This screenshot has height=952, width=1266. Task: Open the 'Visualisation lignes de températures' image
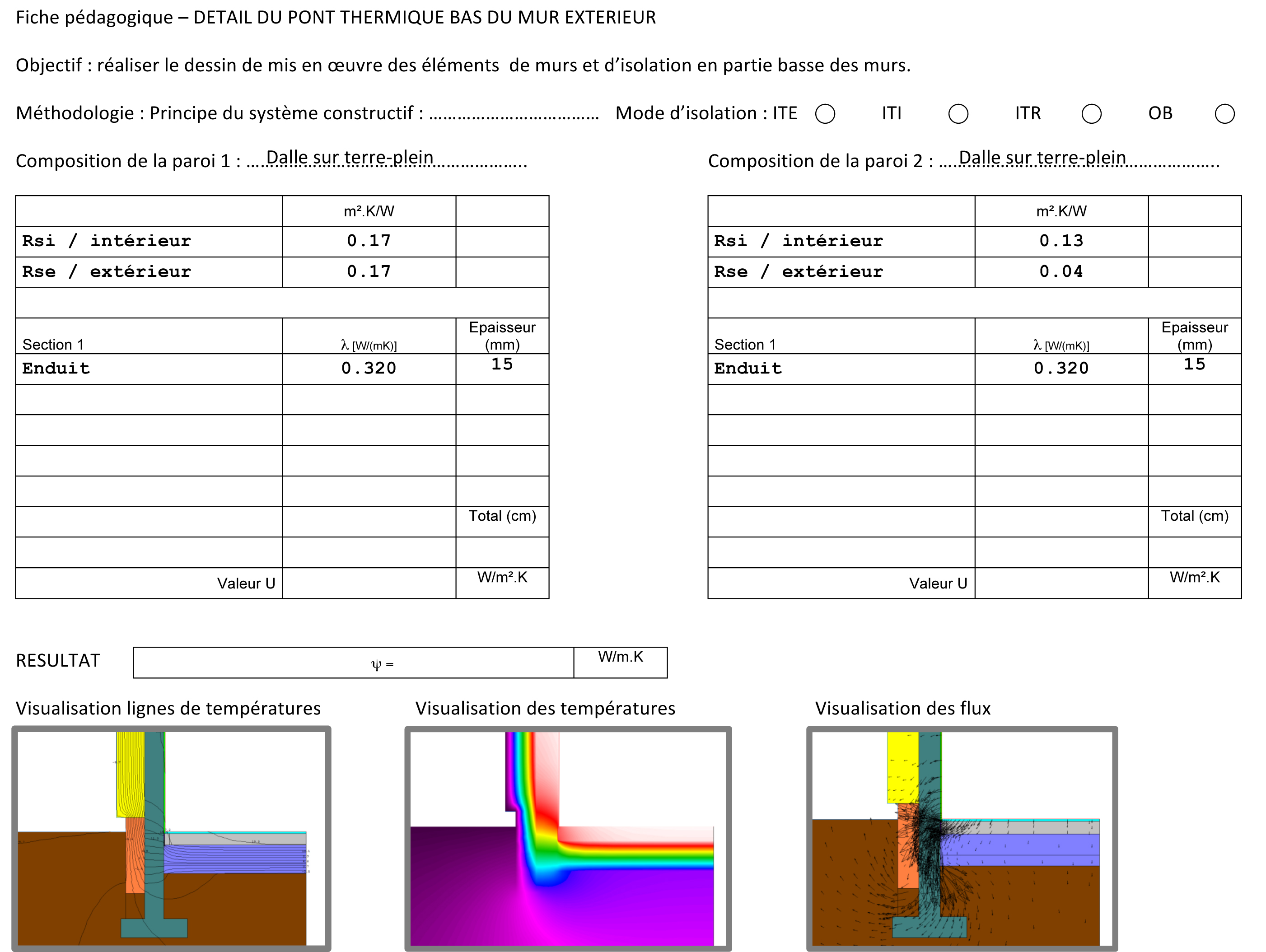(171, 839)
